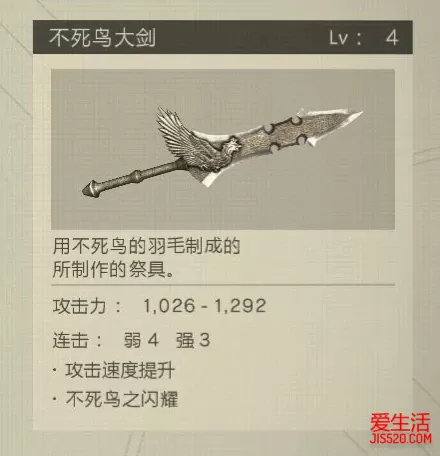
Task: Click the bullet before 攻击速度提升
Action: pyautogui.click(x=54, y=370)
